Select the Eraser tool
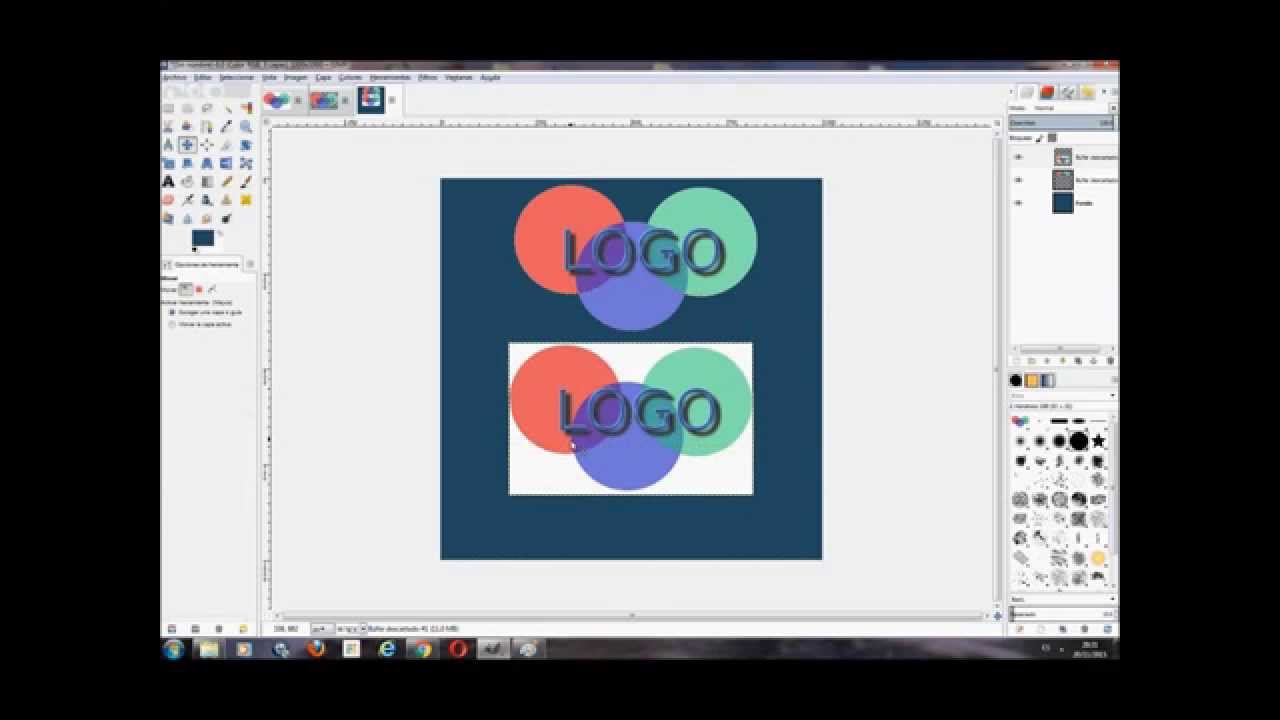1280x720 pixels. pos(168,200)
